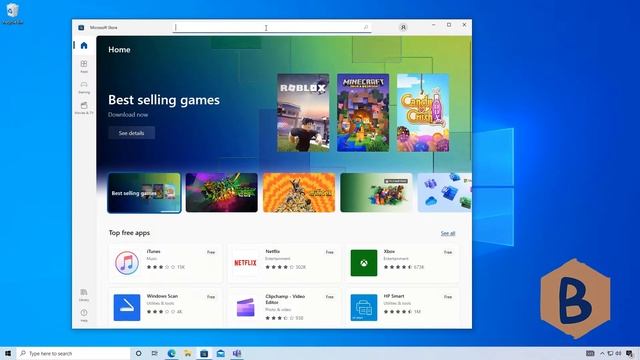Open the Apps section in the sidebar

[84, 66]
